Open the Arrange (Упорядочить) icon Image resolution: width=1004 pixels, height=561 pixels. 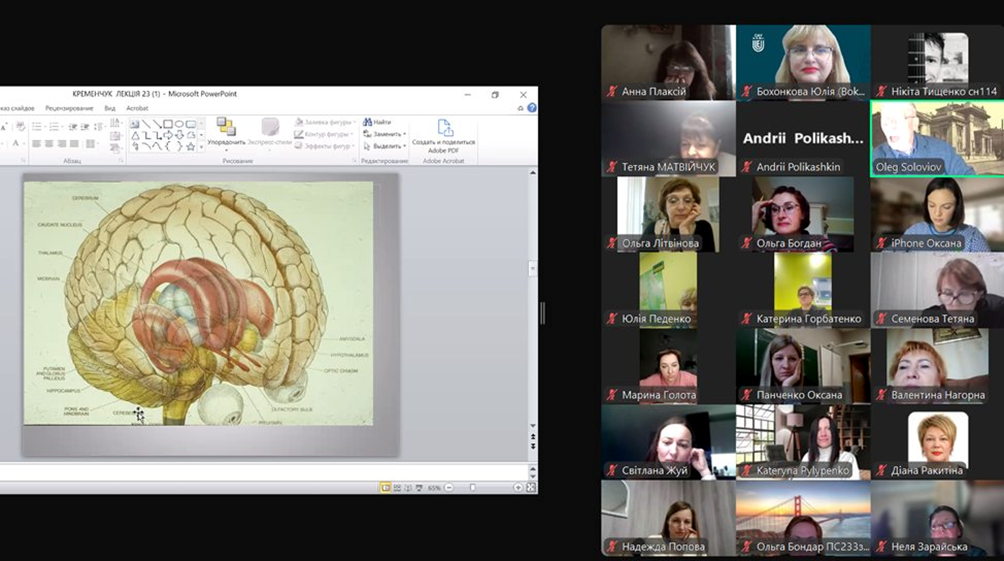(226, 127)
